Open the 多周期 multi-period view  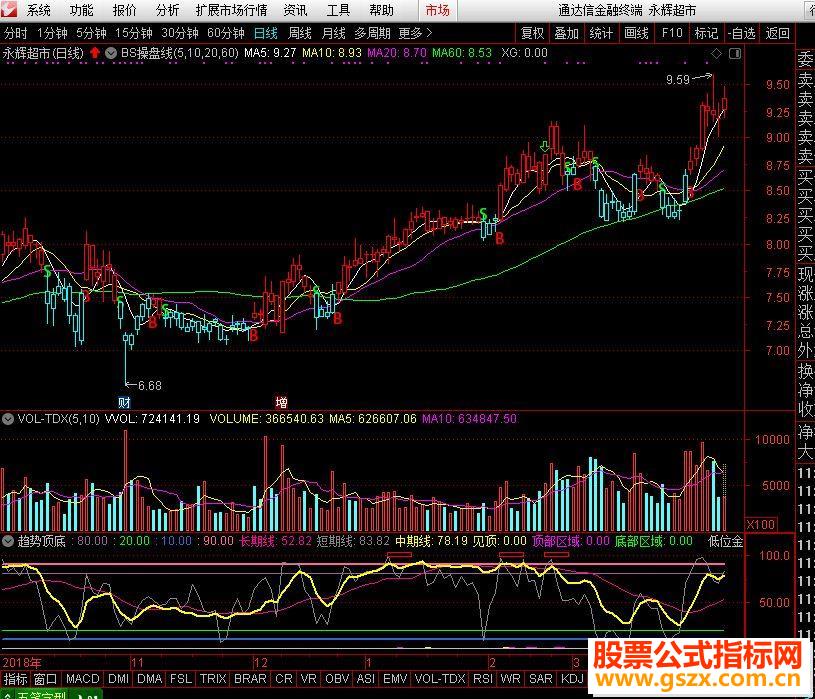372,33
